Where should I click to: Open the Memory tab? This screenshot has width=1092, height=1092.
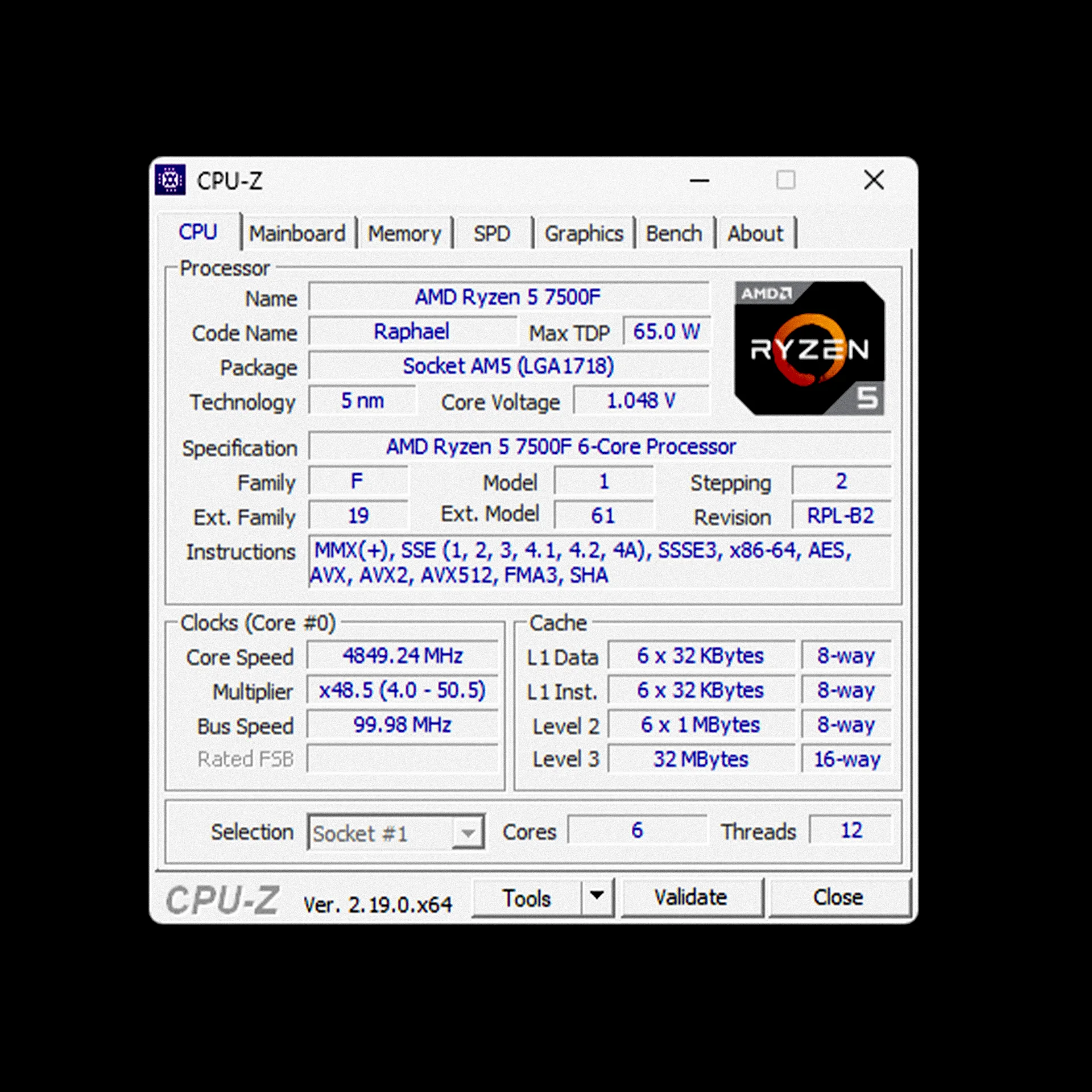[404, 234]
